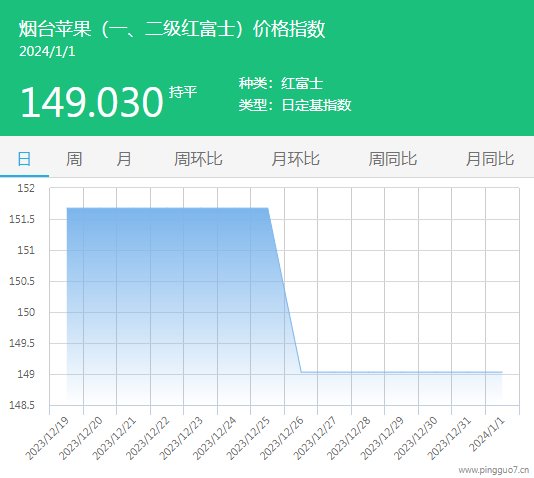
Task: Click the 种类: 红富士 label
Action: tap(281, 83)
